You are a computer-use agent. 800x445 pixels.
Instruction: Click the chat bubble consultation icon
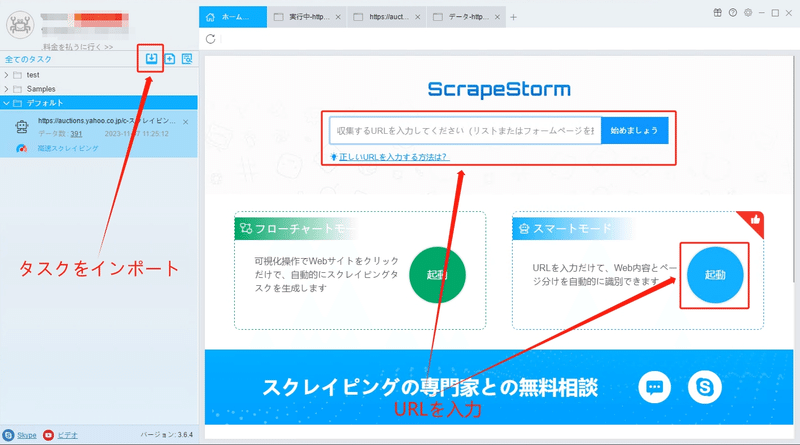coord(655,387)
